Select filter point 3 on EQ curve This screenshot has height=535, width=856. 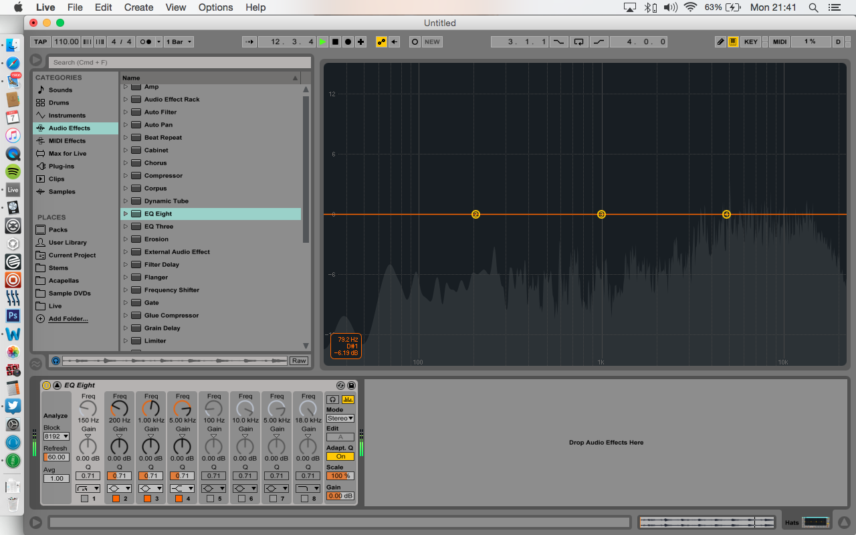[601, 215]
